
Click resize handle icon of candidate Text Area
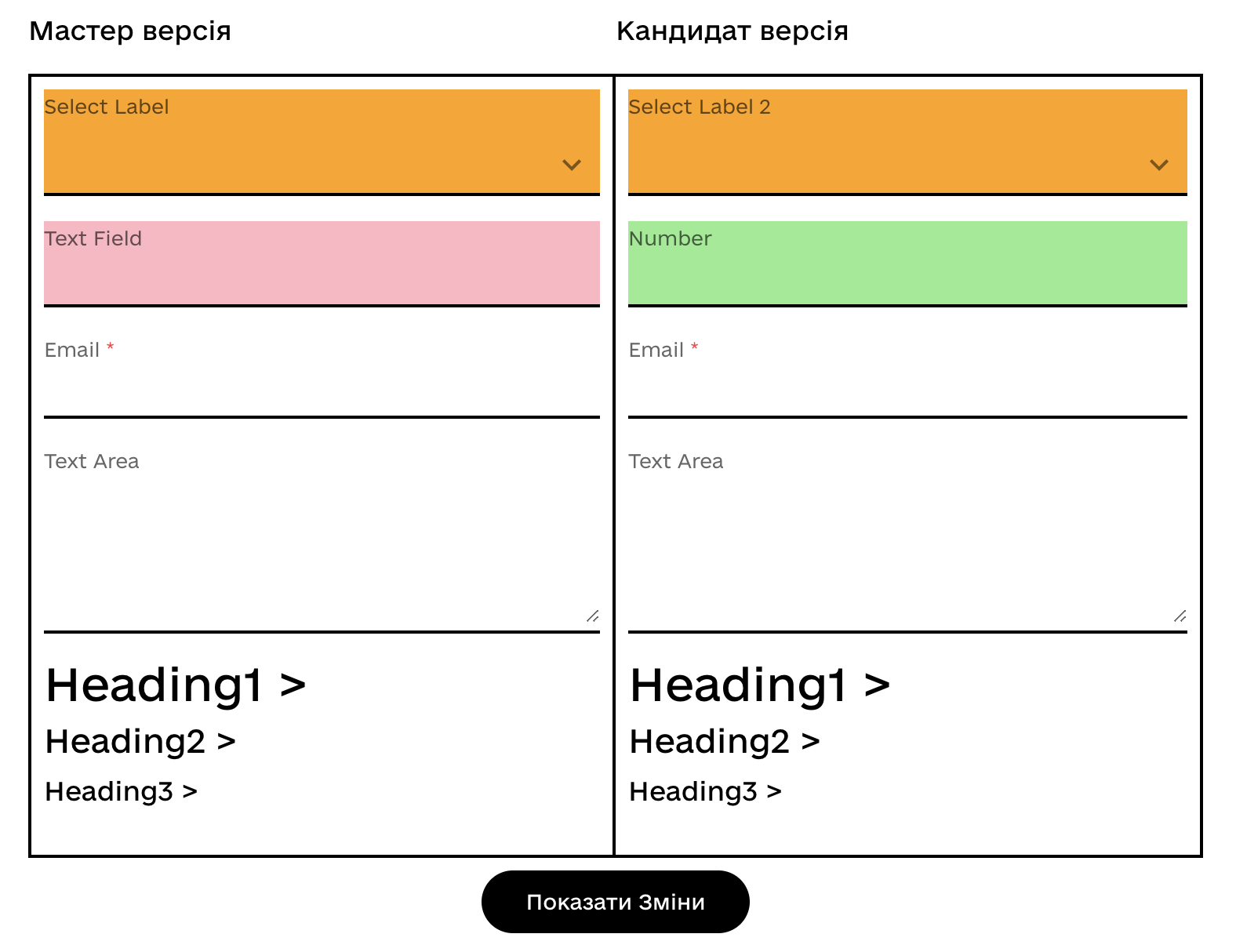coord(1180,616)
